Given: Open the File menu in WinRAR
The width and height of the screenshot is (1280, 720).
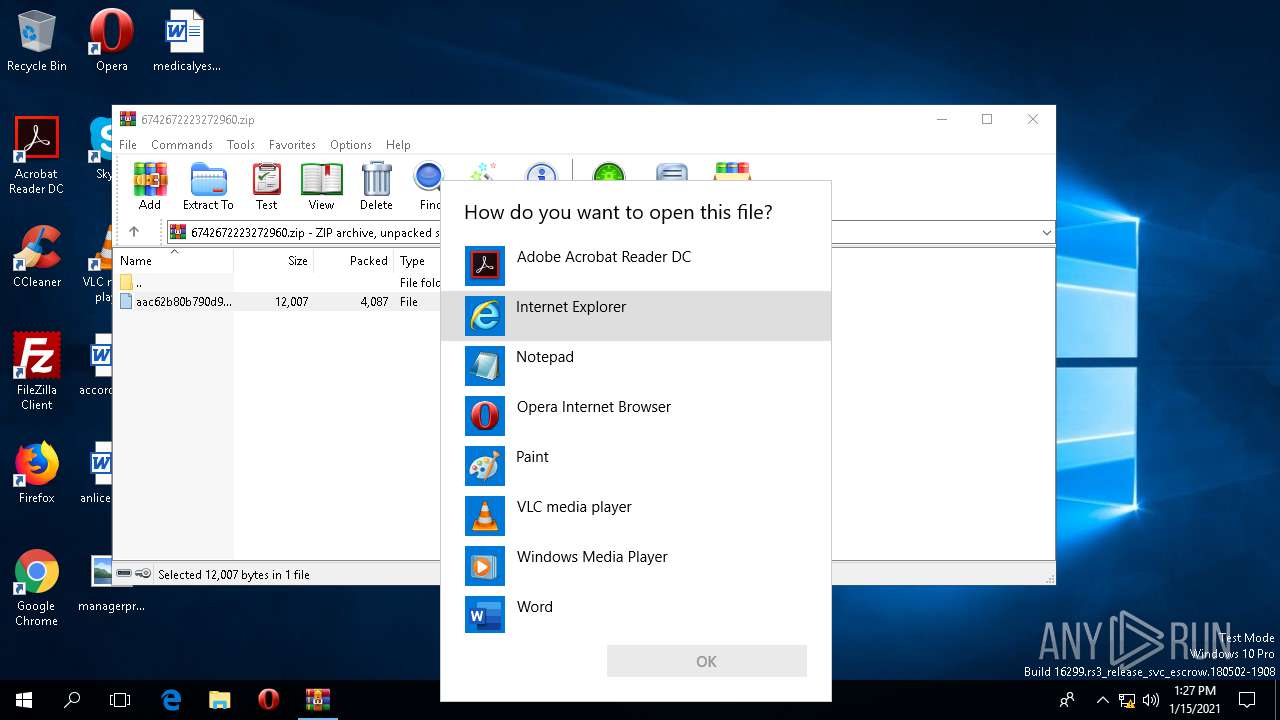Looking at the screenshot, I should tap(128, 145).
